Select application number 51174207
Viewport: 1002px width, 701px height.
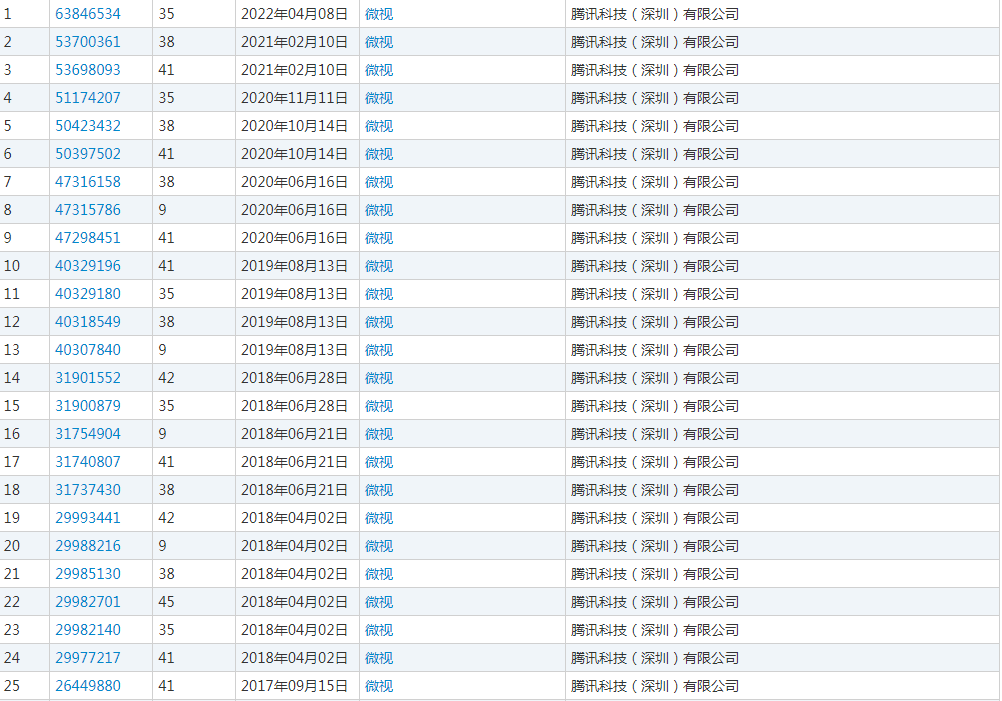click(88, 98)
